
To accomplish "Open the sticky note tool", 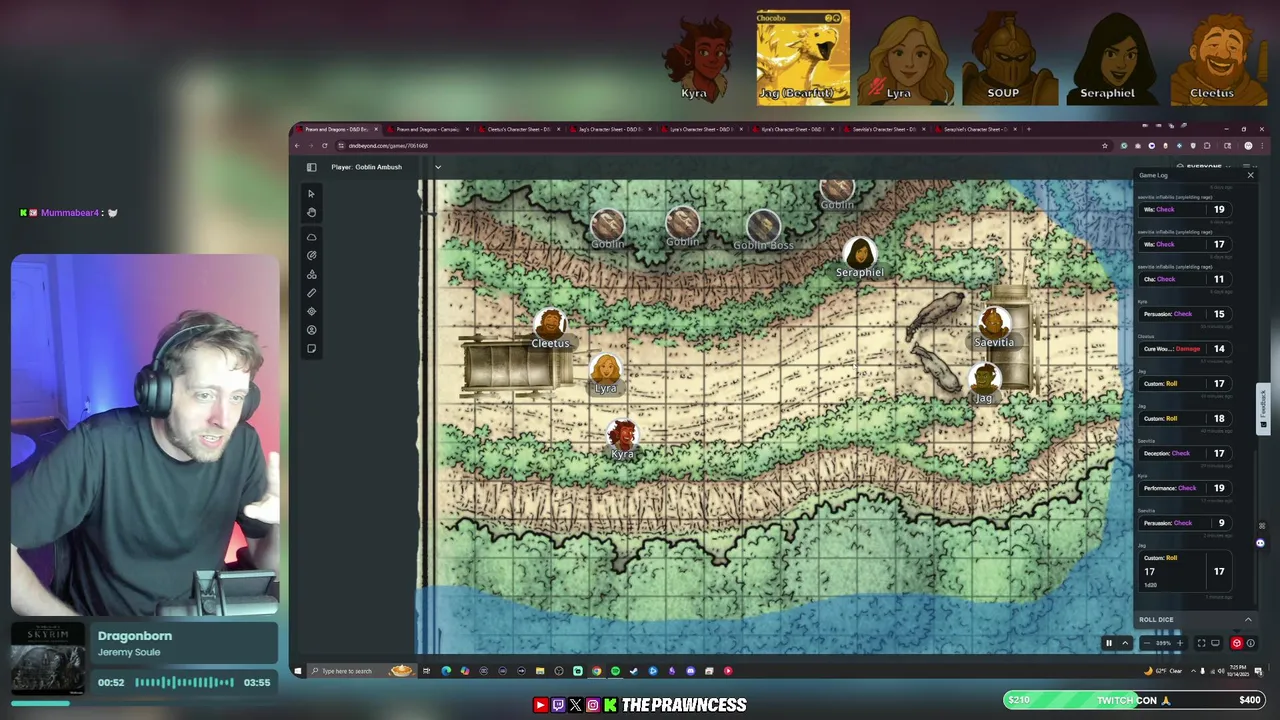I will [311, 349].
